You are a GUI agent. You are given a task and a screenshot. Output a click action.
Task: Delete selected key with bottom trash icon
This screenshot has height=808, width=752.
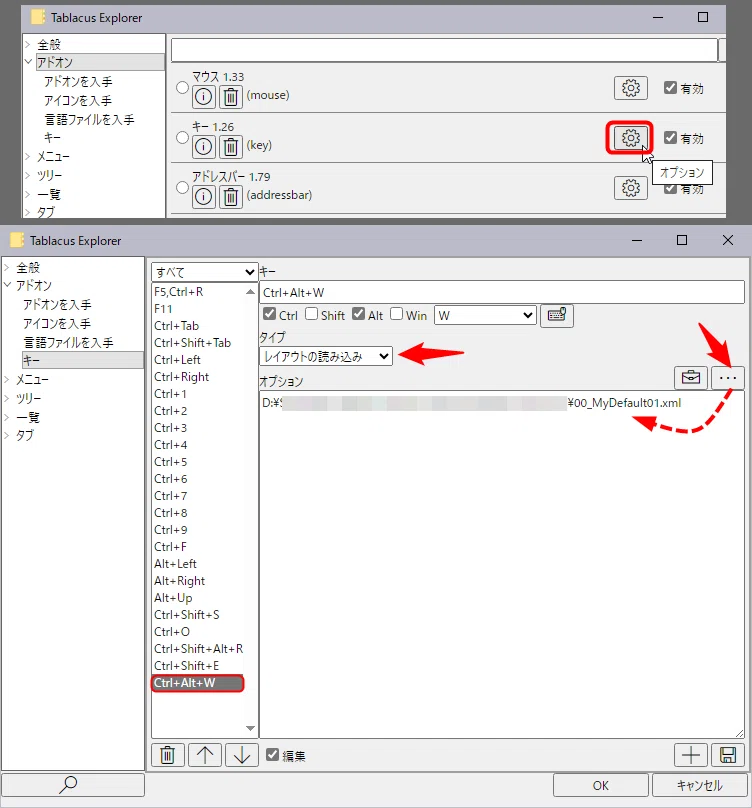168,755
